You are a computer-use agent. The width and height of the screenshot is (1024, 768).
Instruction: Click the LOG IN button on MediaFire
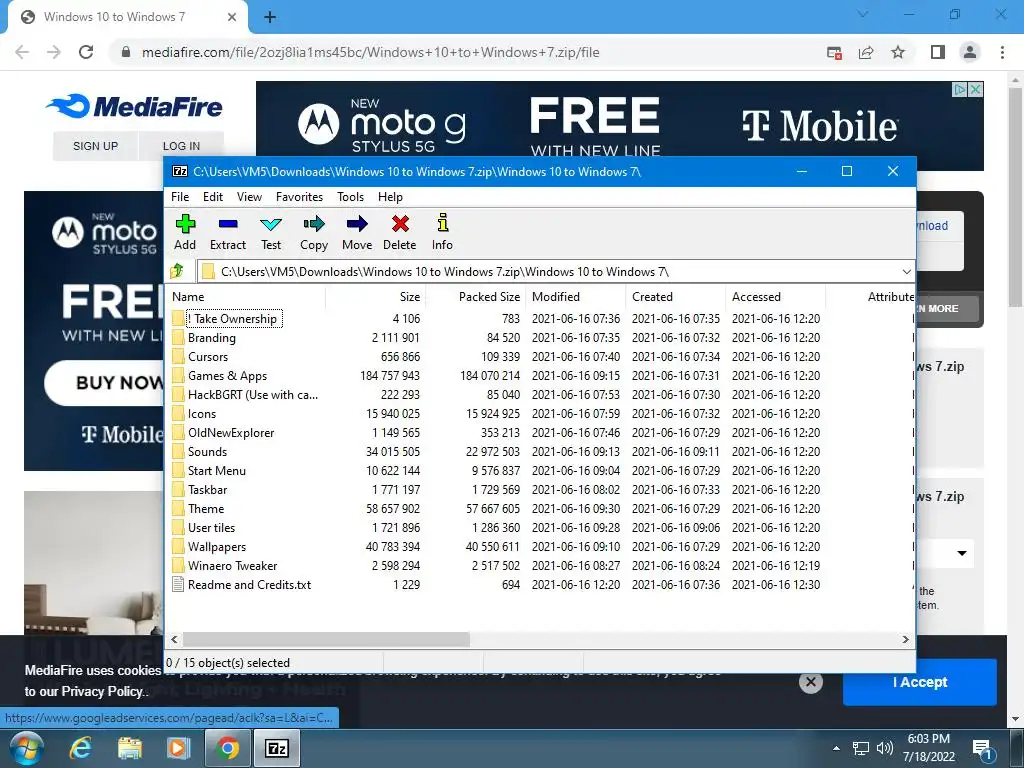(x=182, y=146)
